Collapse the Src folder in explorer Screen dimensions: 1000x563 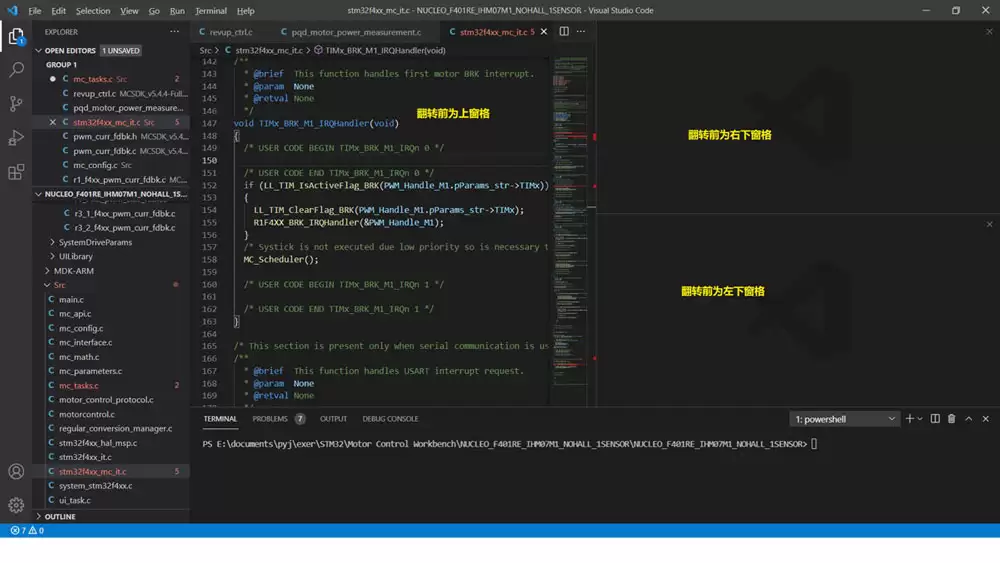pos(59,285)
